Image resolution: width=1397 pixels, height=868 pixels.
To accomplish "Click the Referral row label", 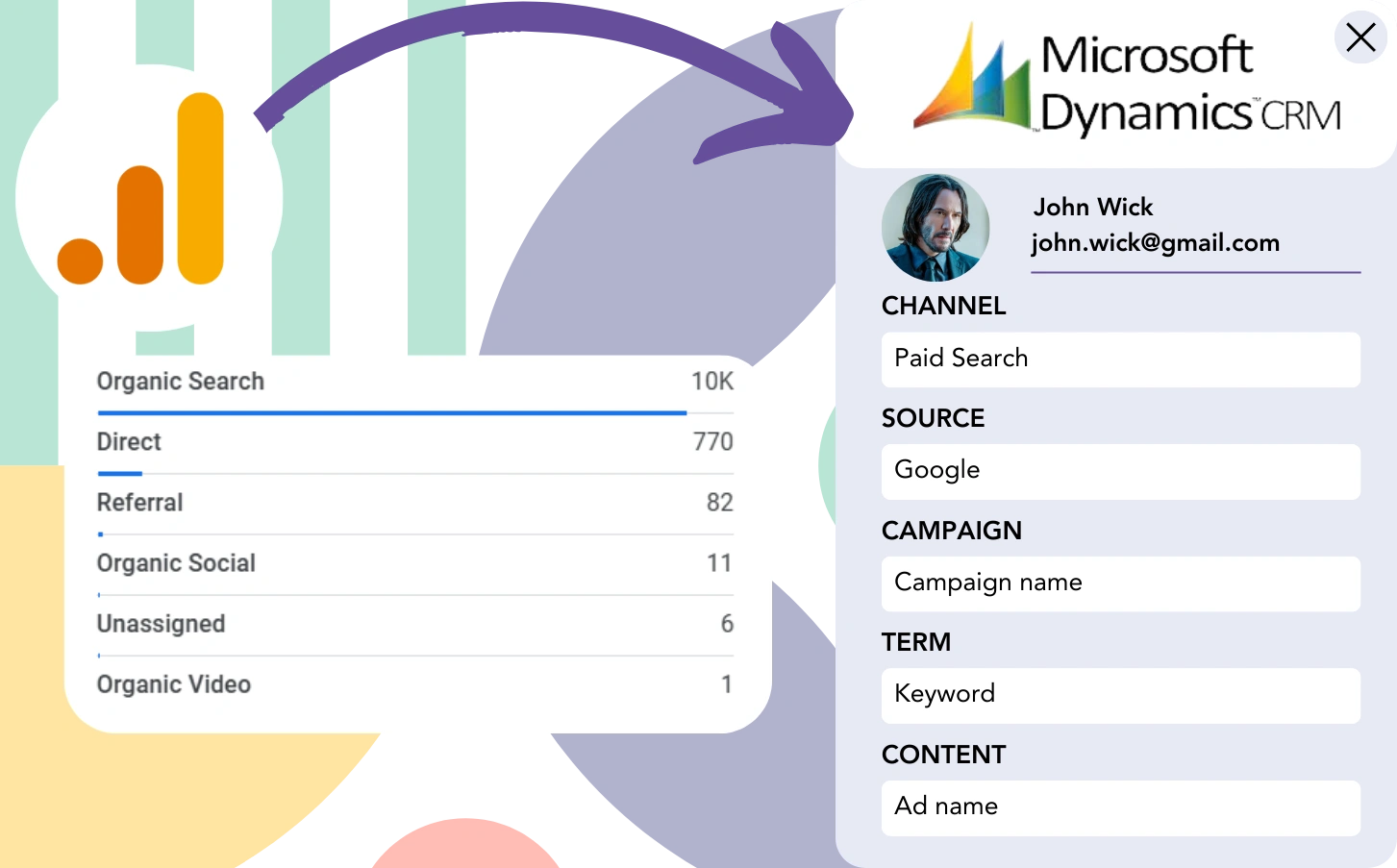I will [x=139, y=503].
